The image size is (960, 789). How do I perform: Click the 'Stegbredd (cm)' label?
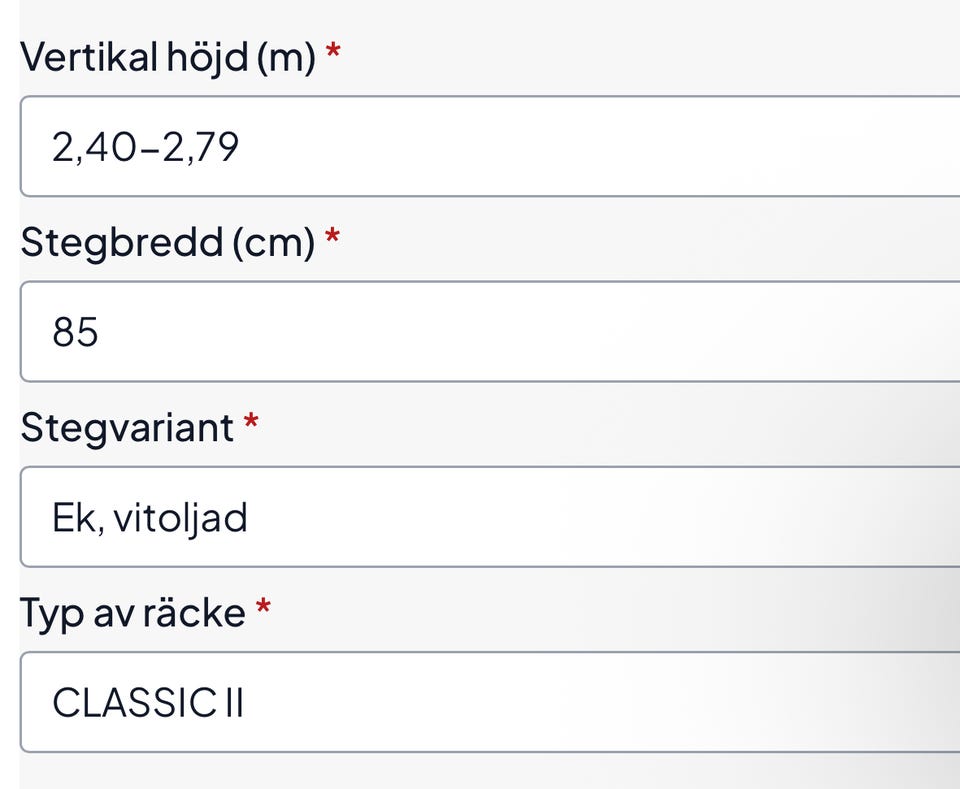point(167,242)
